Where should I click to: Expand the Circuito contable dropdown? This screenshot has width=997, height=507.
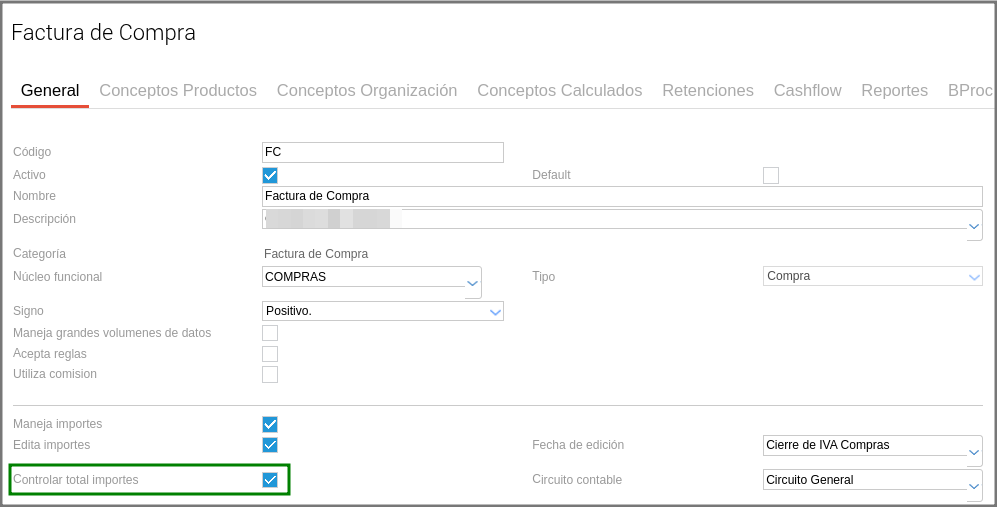(974, 486)
